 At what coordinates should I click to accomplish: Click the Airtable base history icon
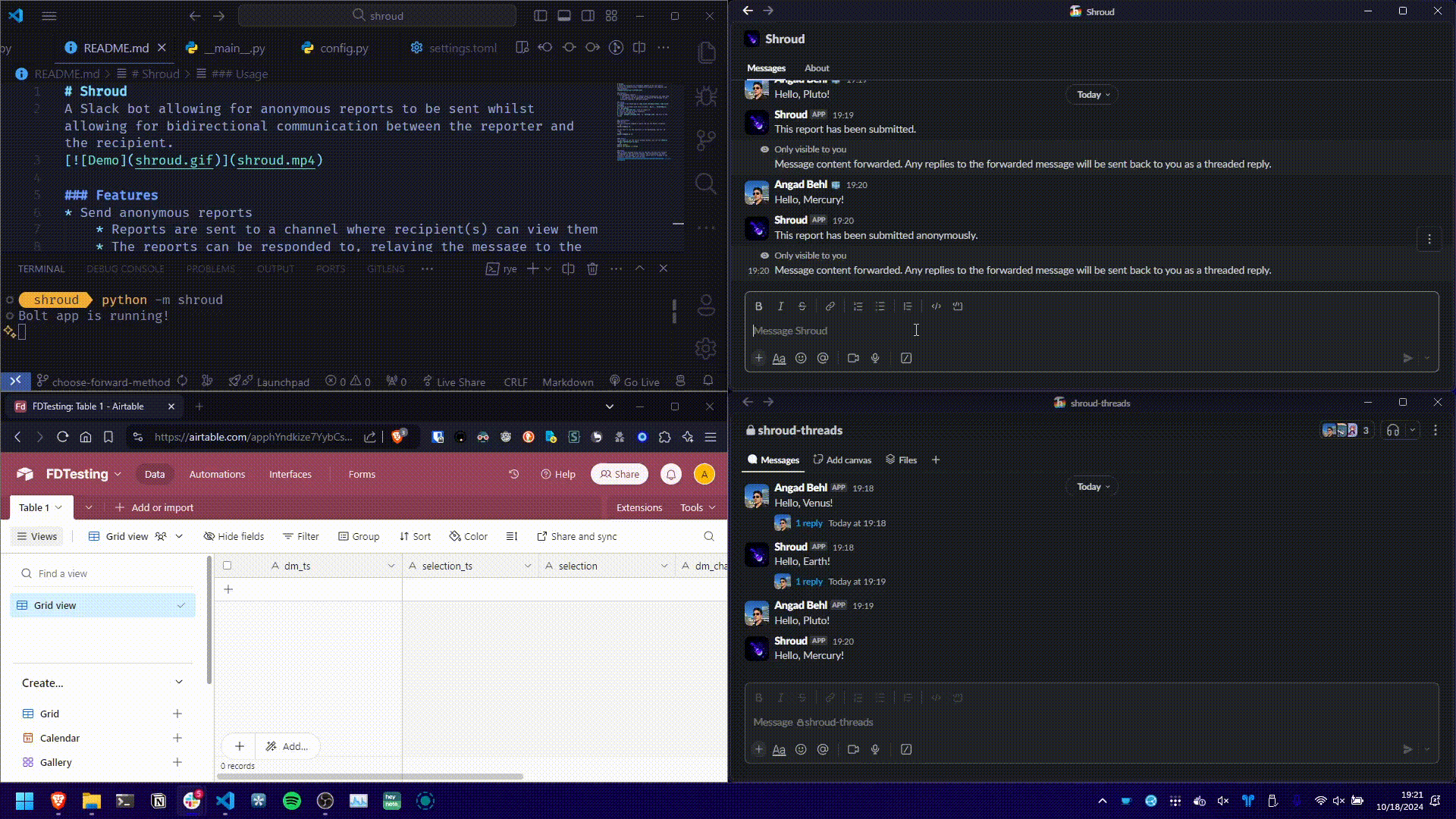point(514,475)
